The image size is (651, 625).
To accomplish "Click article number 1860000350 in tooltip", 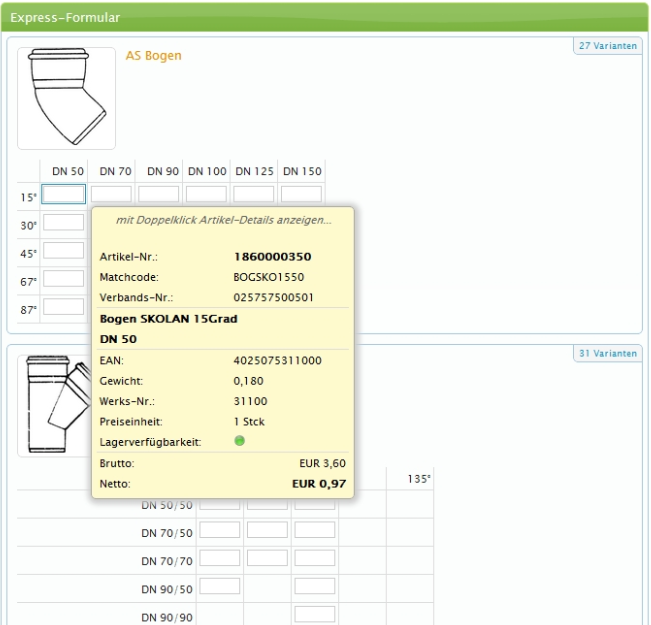I will tap(272, 257).
